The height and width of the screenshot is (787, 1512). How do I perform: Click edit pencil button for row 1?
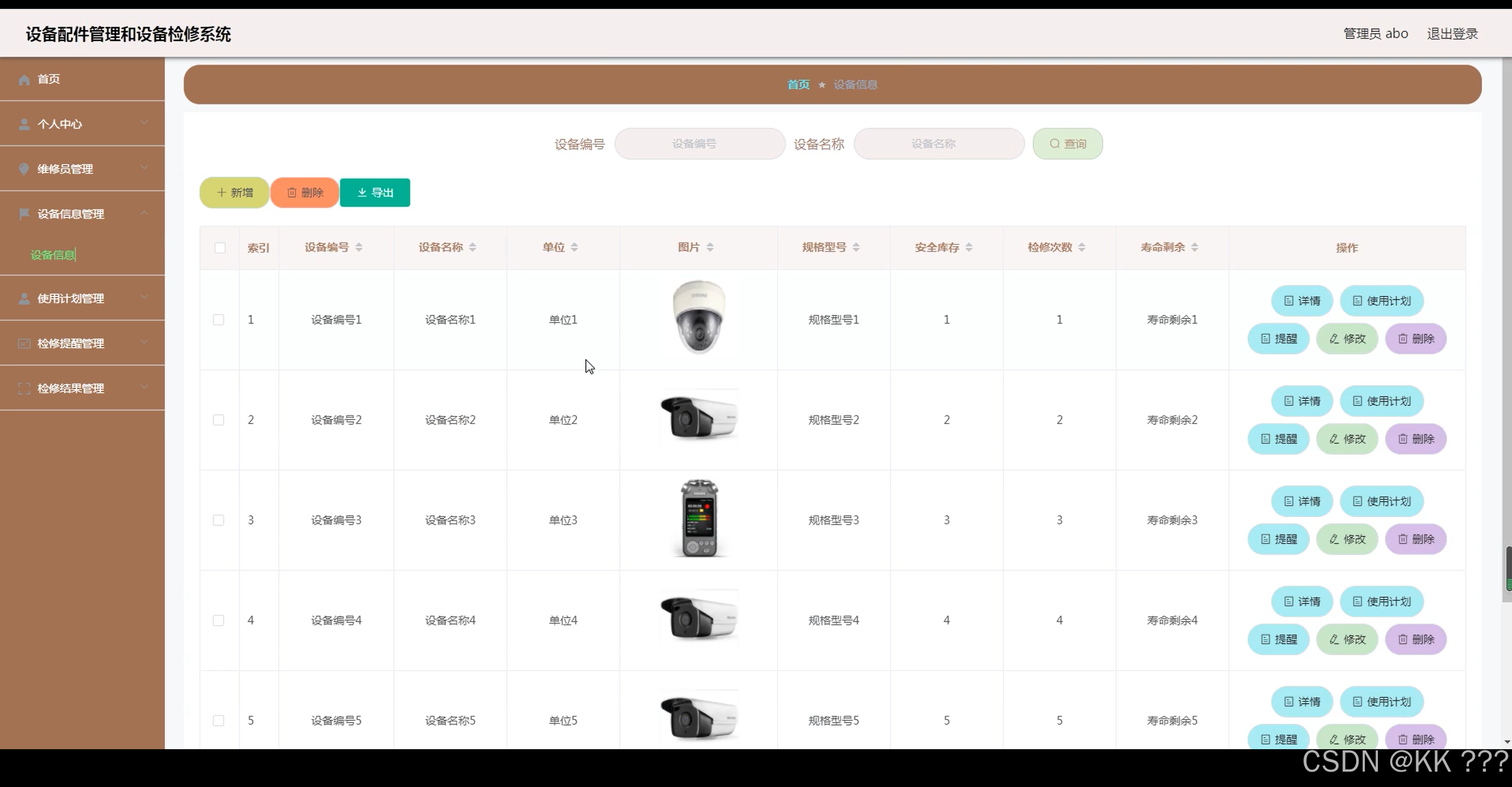(x=1347, y=339)
